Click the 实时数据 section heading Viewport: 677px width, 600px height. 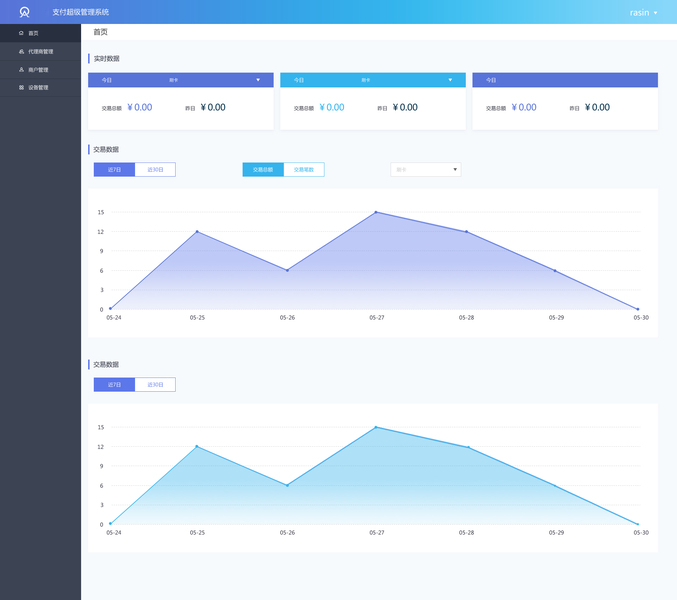pyautogui.click(x=107, y=59)
